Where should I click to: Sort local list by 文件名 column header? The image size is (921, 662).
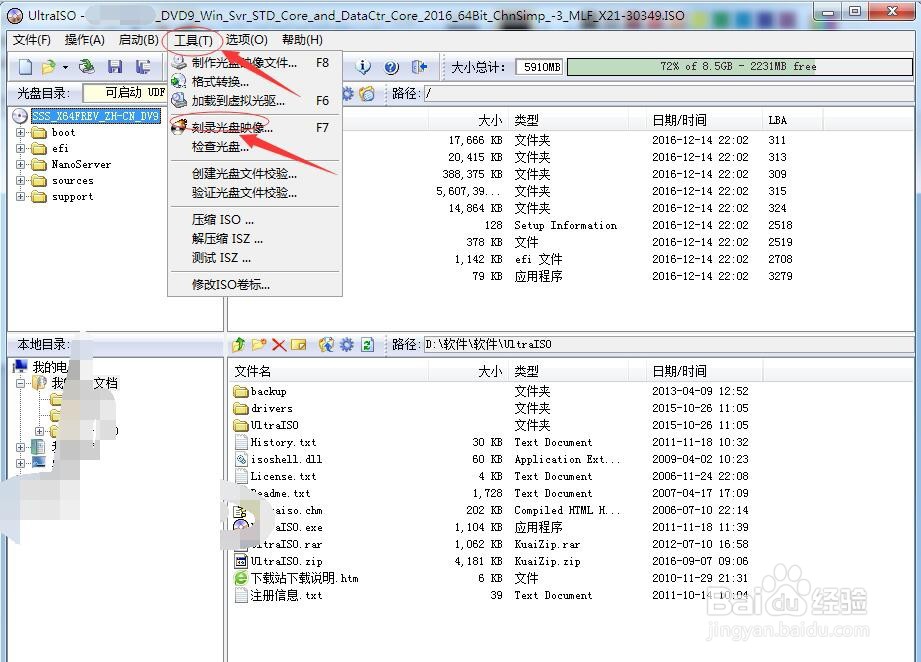329,371
